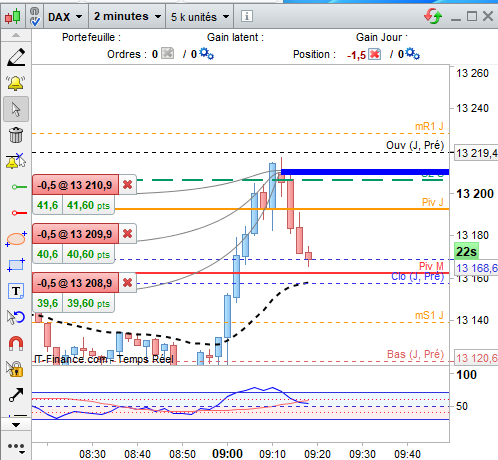
Task: Open the orders settings gear icon
Action: tap(206, 53)
